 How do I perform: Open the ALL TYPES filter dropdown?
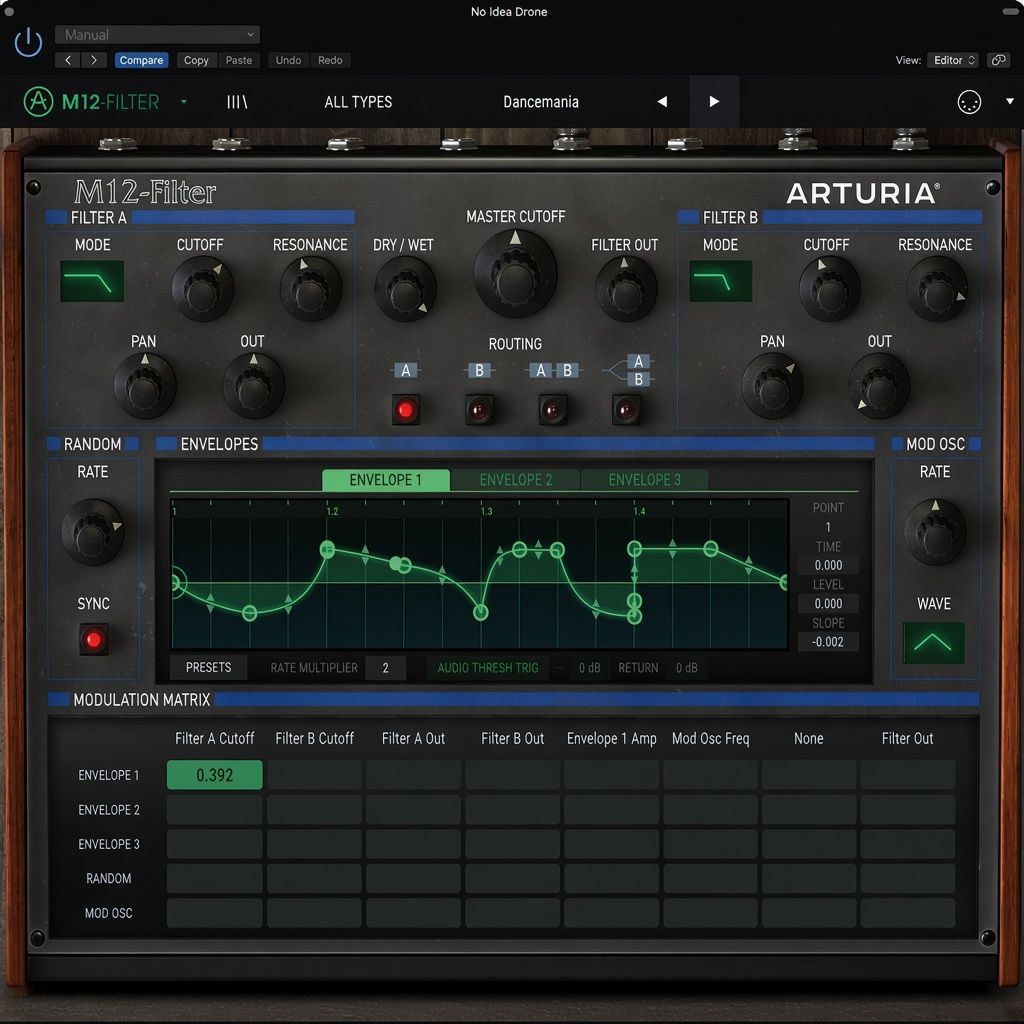click(358, 102)
